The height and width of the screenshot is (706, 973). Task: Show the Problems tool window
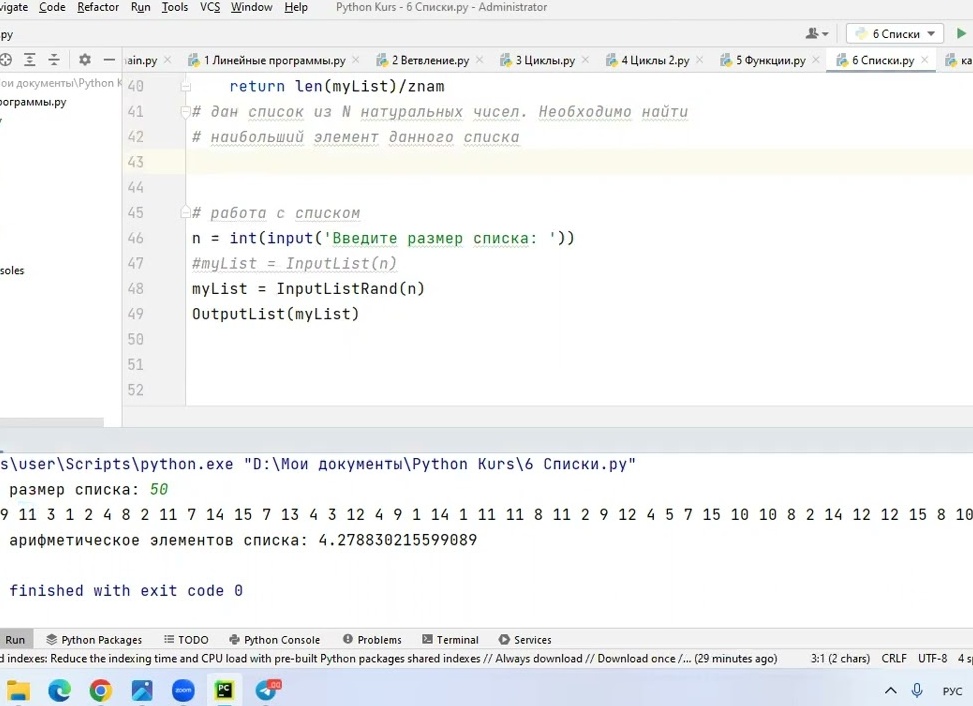[372, 640]
